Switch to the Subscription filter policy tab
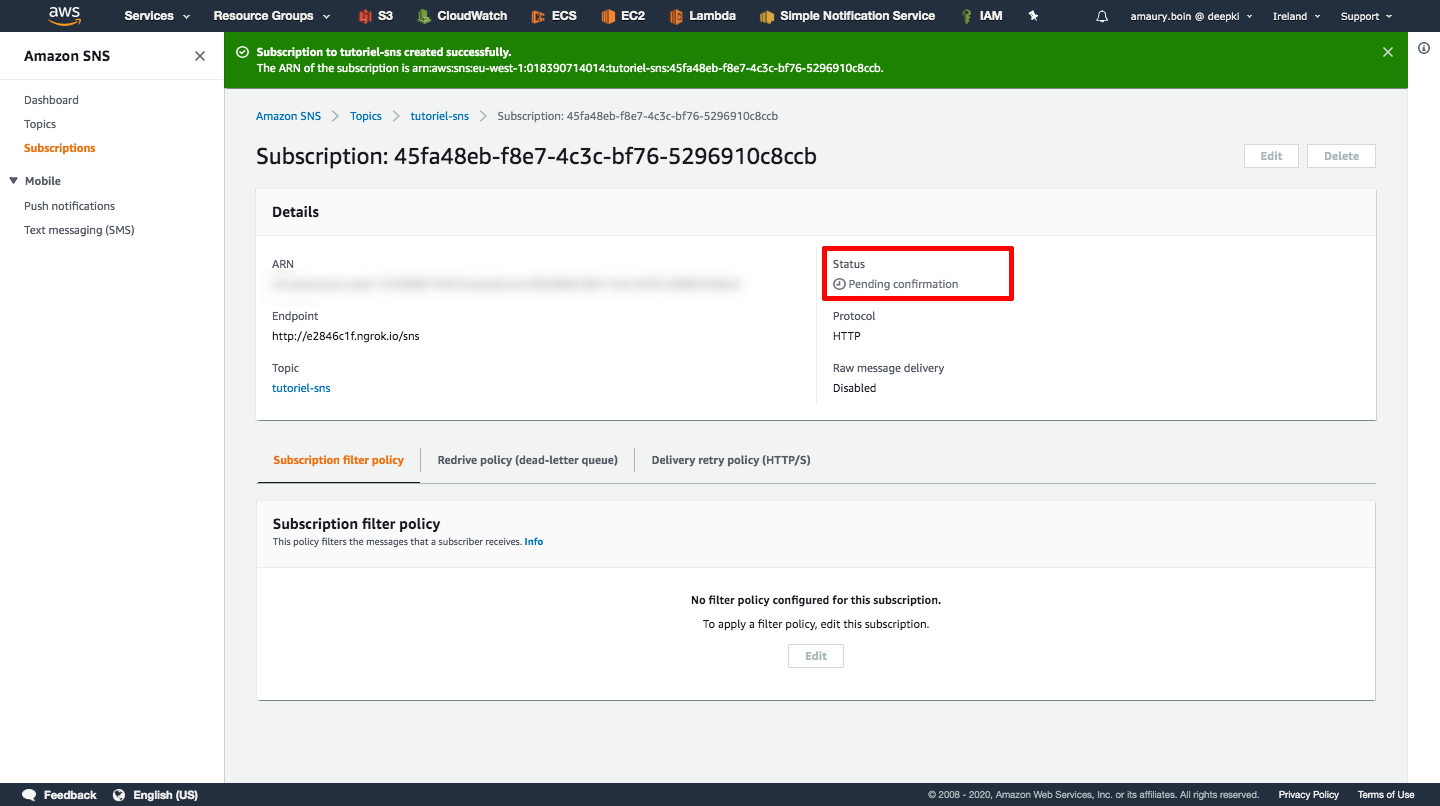The height and width of the screenshot is (806, 1440). (338, 460)
